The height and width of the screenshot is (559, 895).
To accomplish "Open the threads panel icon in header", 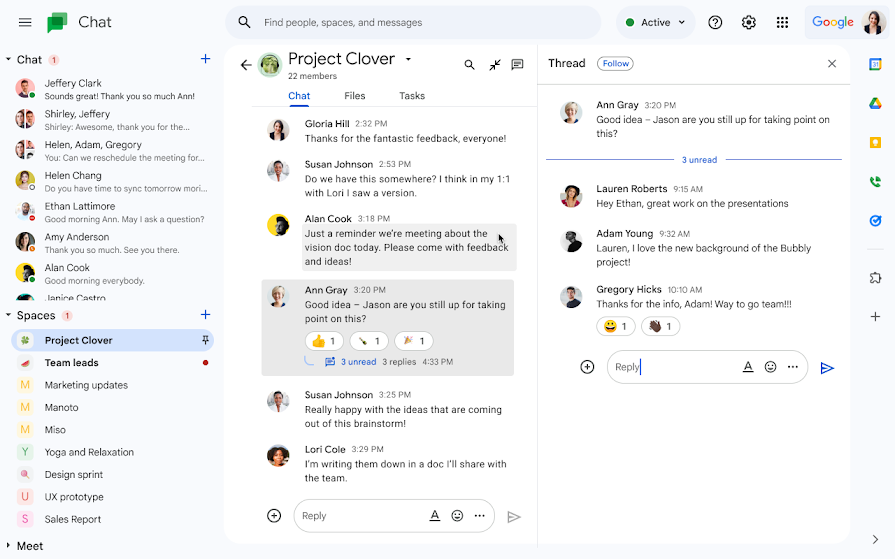I will point(517,65).
